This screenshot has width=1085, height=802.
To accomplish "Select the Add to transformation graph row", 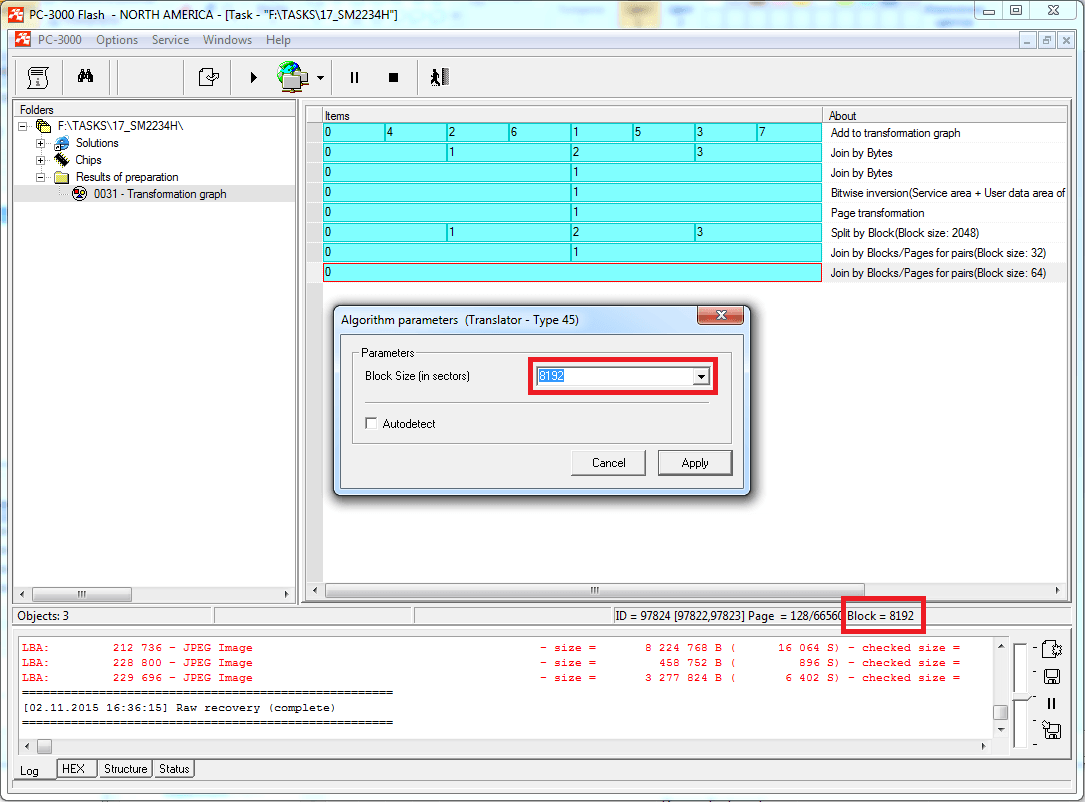I will [x=686, y=133].
